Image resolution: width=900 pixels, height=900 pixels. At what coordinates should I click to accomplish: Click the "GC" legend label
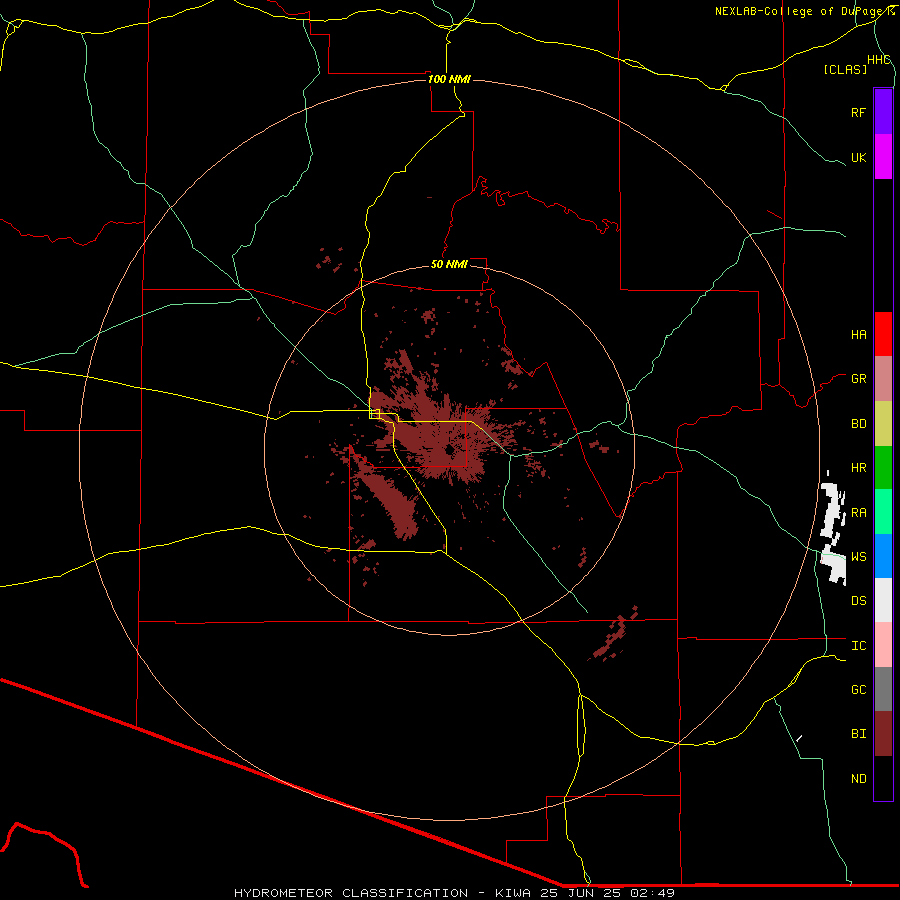859,690
